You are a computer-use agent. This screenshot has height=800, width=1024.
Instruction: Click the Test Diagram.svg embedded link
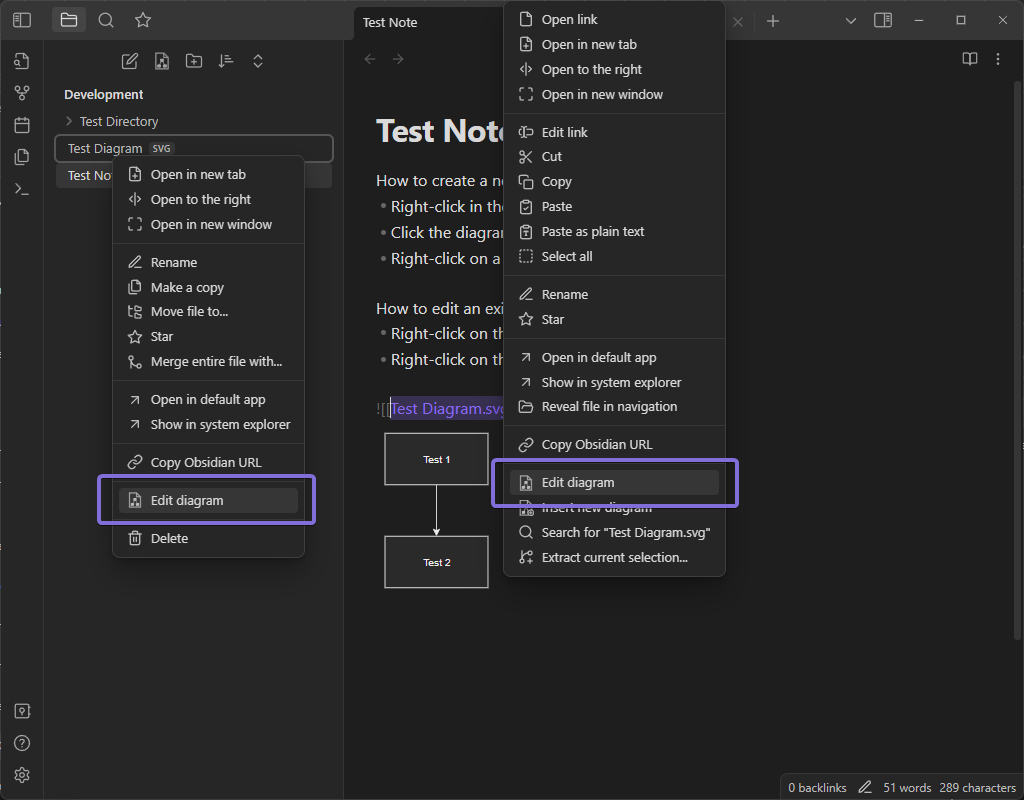click(x=447, y=409)
